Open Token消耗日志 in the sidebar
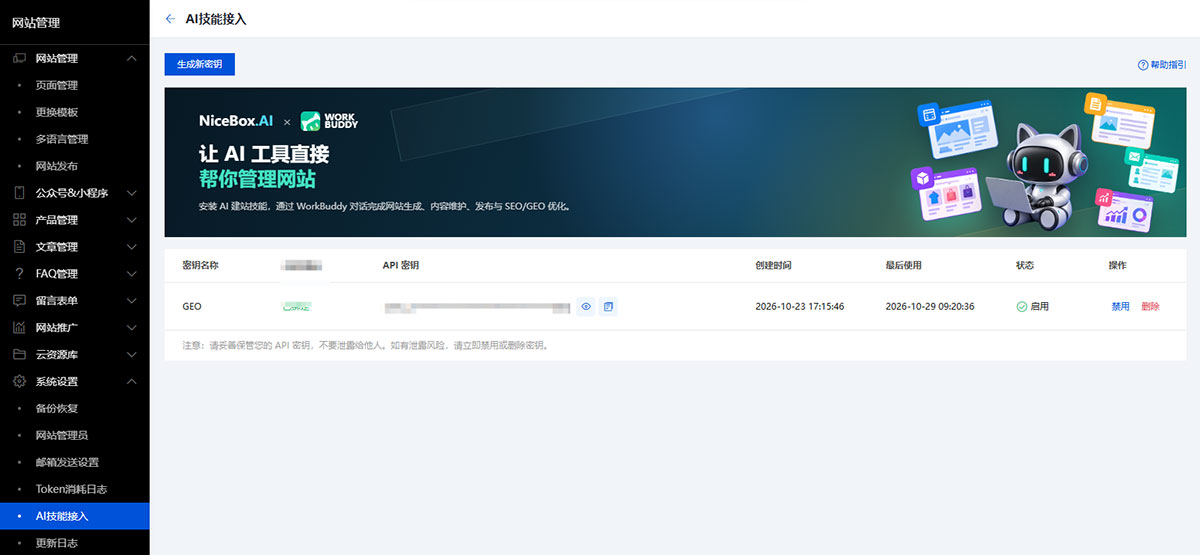This screenshot has height=555, width=1200. (x=71, y=490)
